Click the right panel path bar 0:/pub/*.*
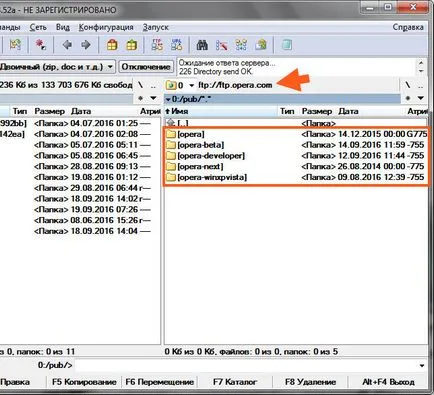This screenshot has width=434, height=395. [282, 99]
